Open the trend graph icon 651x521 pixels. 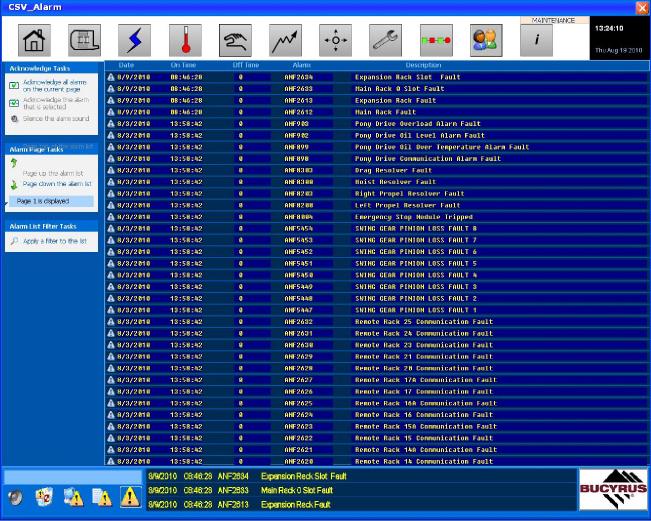pyautogui.click(x=286, y=40)
